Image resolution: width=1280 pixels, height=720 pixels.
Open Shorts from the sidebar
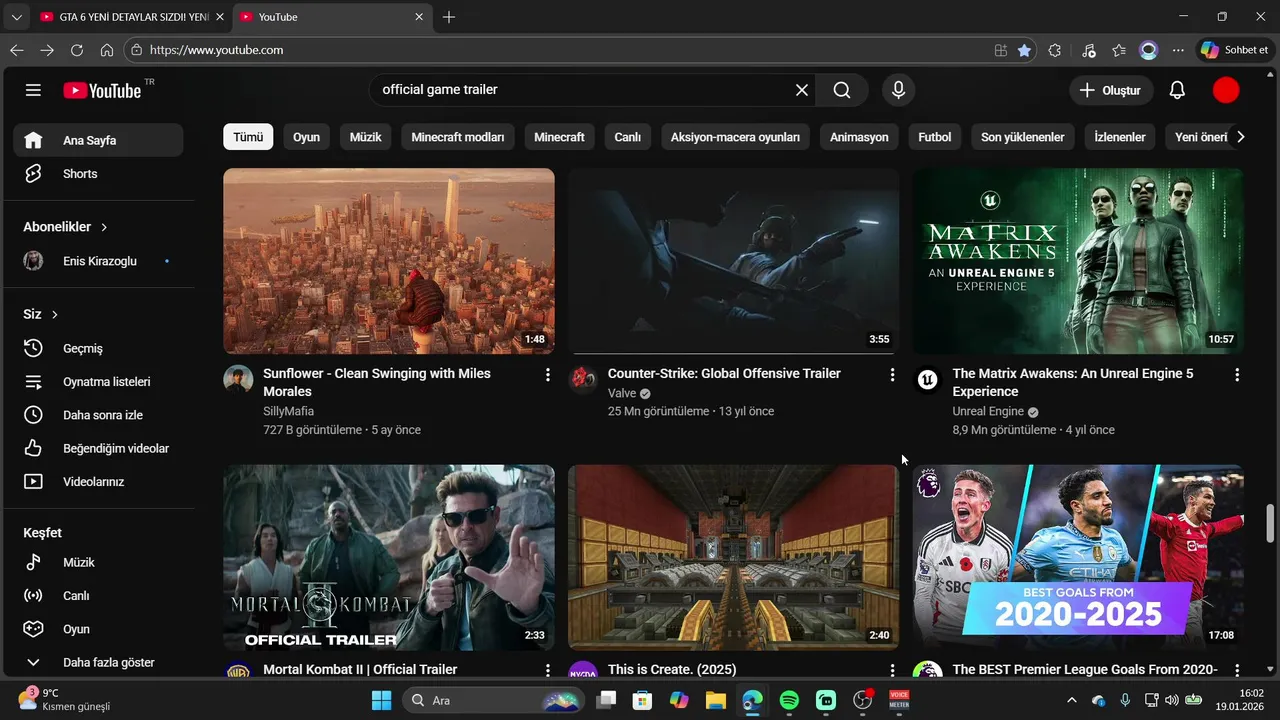click(x=98, y=174)
